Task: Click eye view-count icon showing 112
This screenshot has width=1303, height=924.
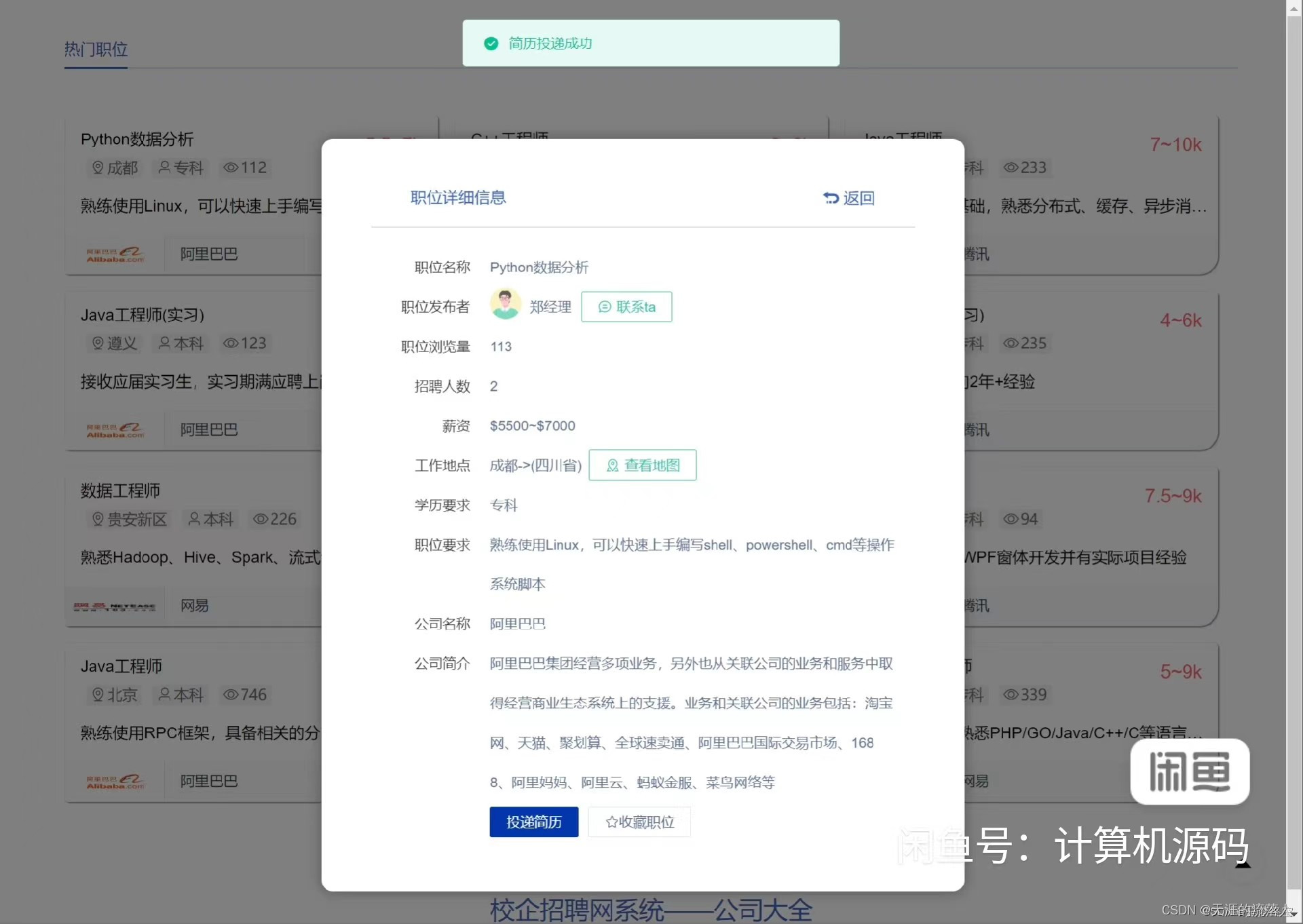Action: pos(231,168)
